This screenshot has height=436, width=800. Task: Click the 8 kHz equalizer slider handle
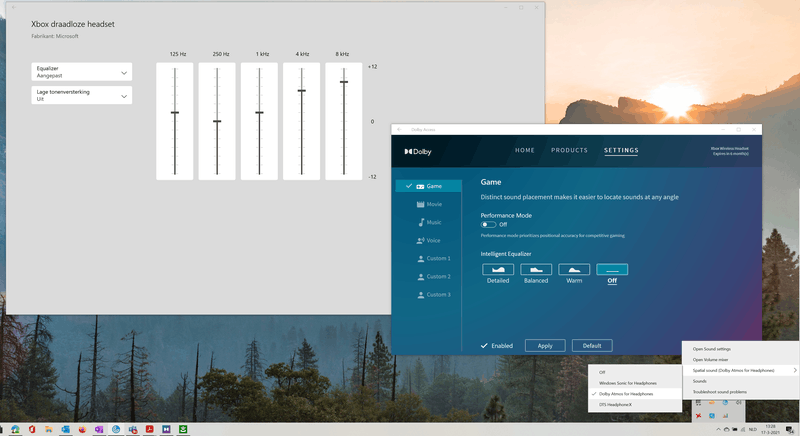point(344,82)
